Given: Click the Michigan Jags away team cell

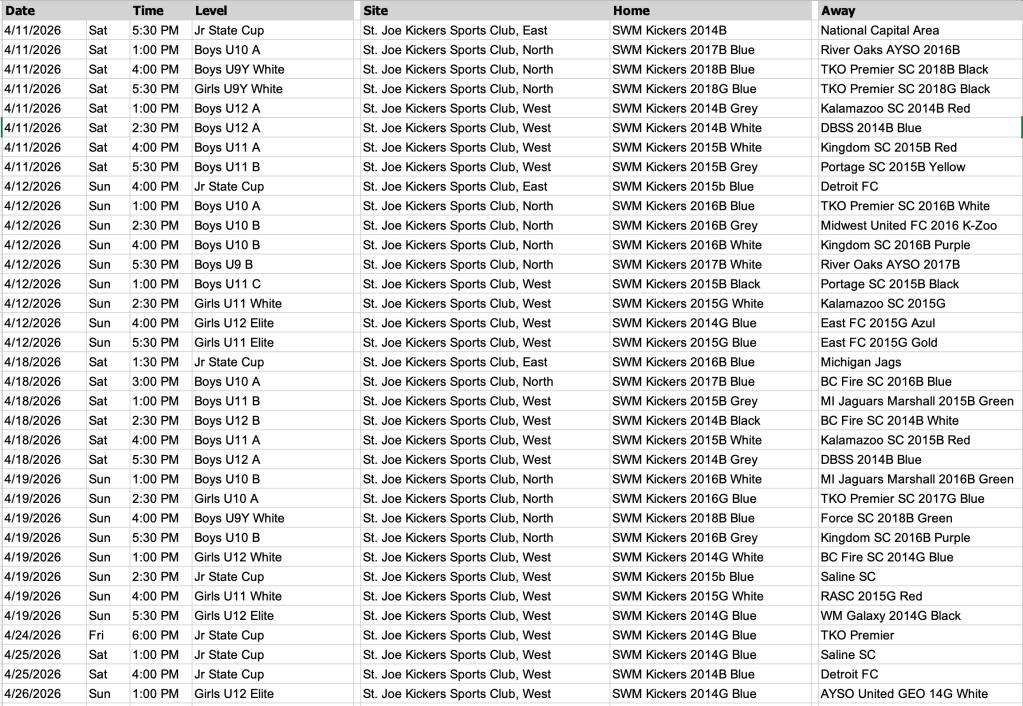Looking at the screenshot, I should coord(860,362).
